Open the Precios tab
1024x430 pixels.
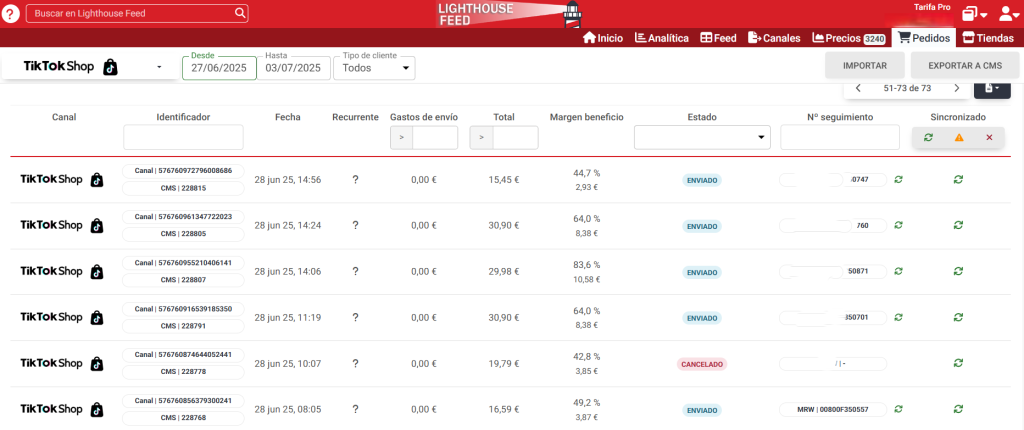tap(848, 38)
